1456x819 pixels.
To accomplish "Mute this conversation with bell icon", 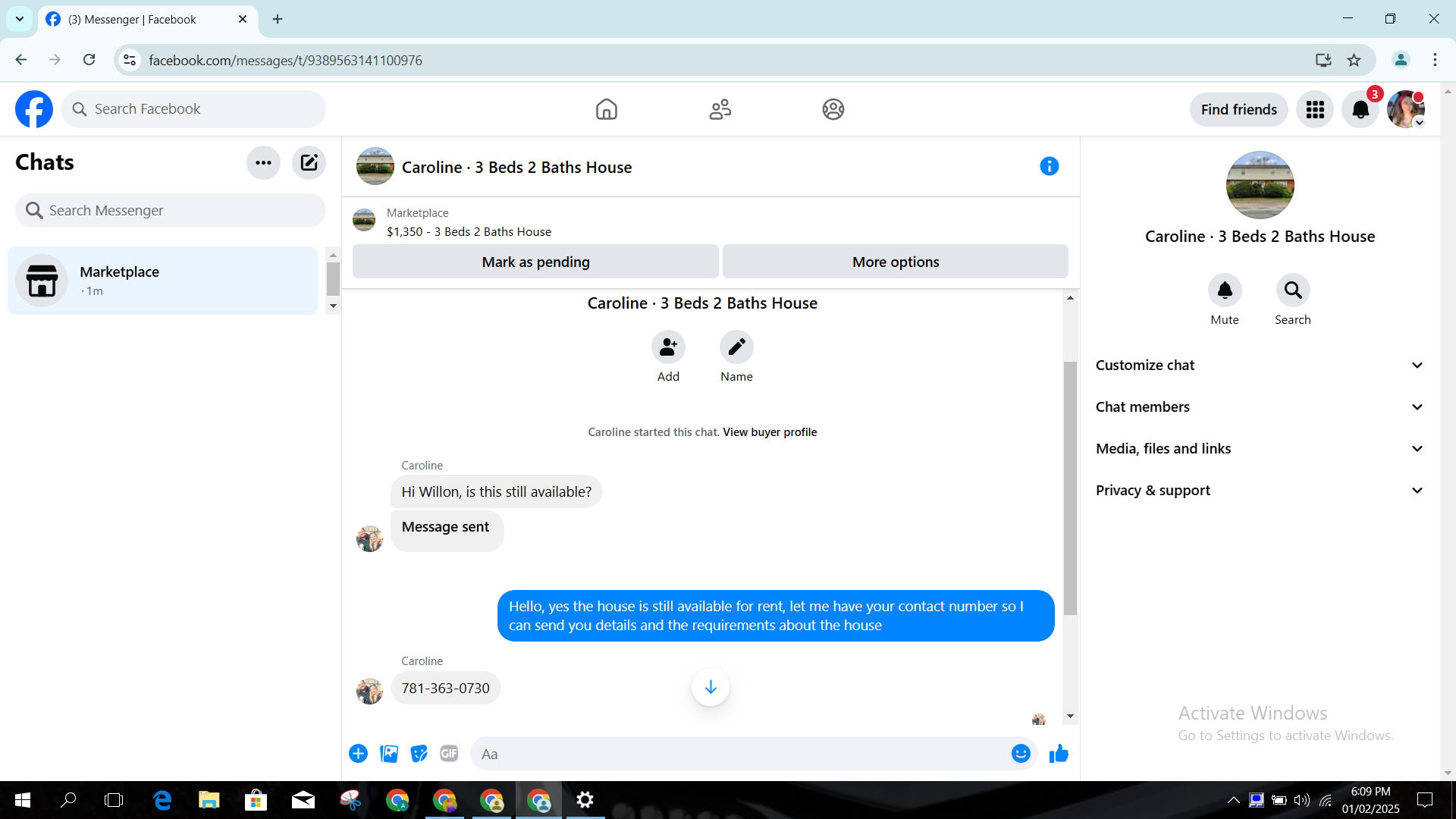I will tap(1225, 290).
